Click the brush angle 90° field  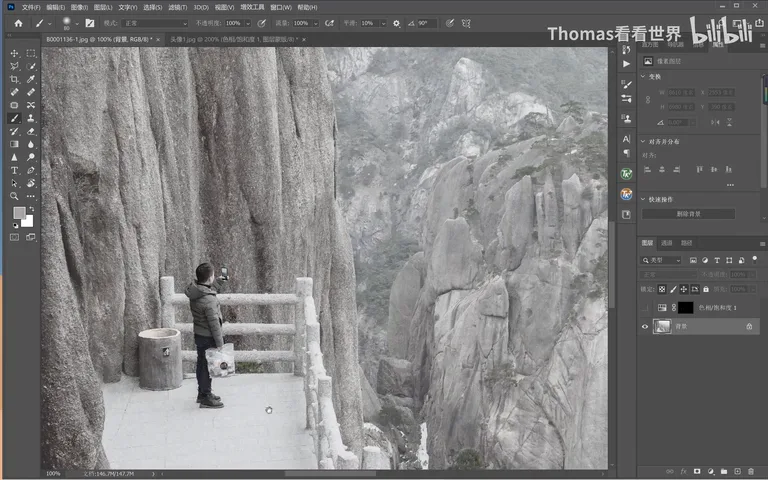click(x=426, y=23)
